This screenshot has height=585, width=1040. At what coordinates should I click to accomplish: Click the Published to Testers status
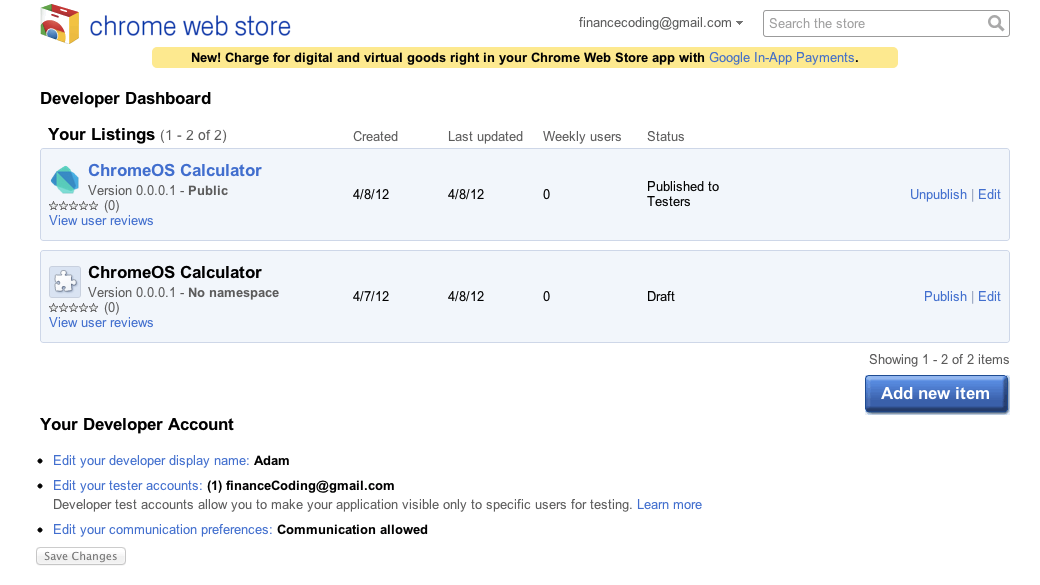[682, 194]
